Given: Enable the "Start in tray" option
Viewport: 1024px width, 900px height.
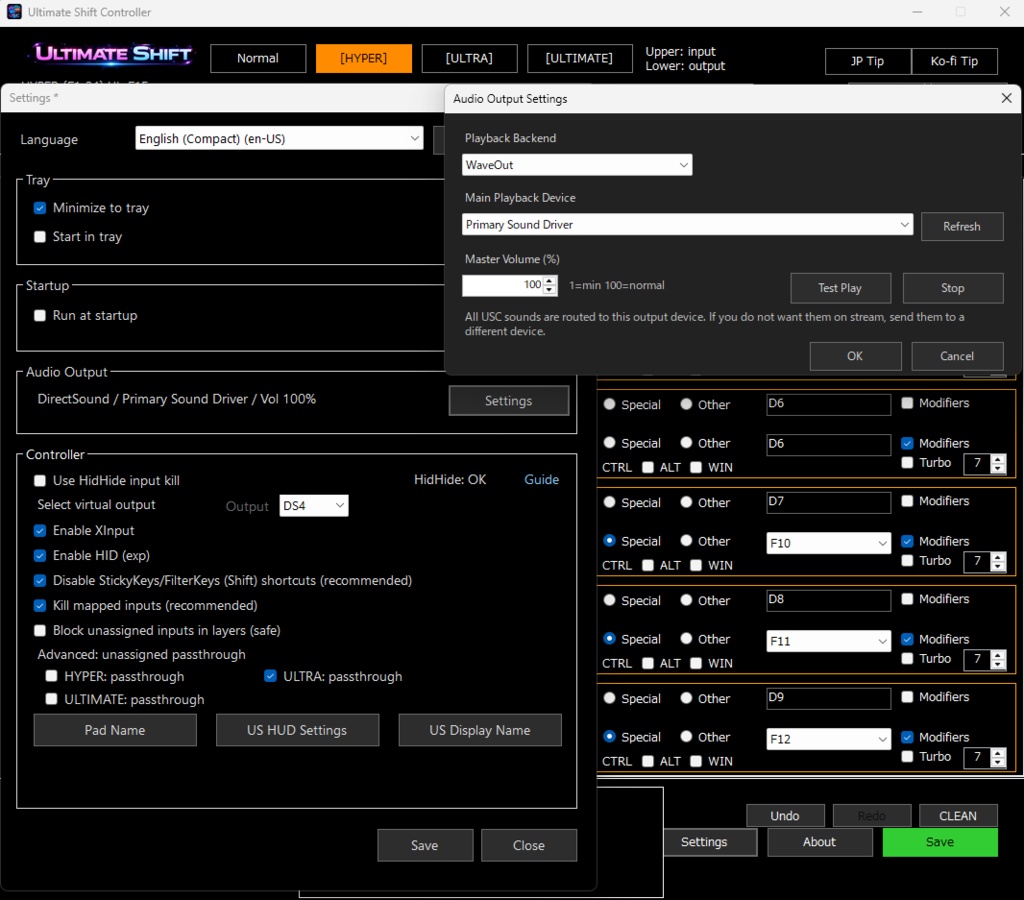Looking at the screenshot, I should tap(39, 236).
